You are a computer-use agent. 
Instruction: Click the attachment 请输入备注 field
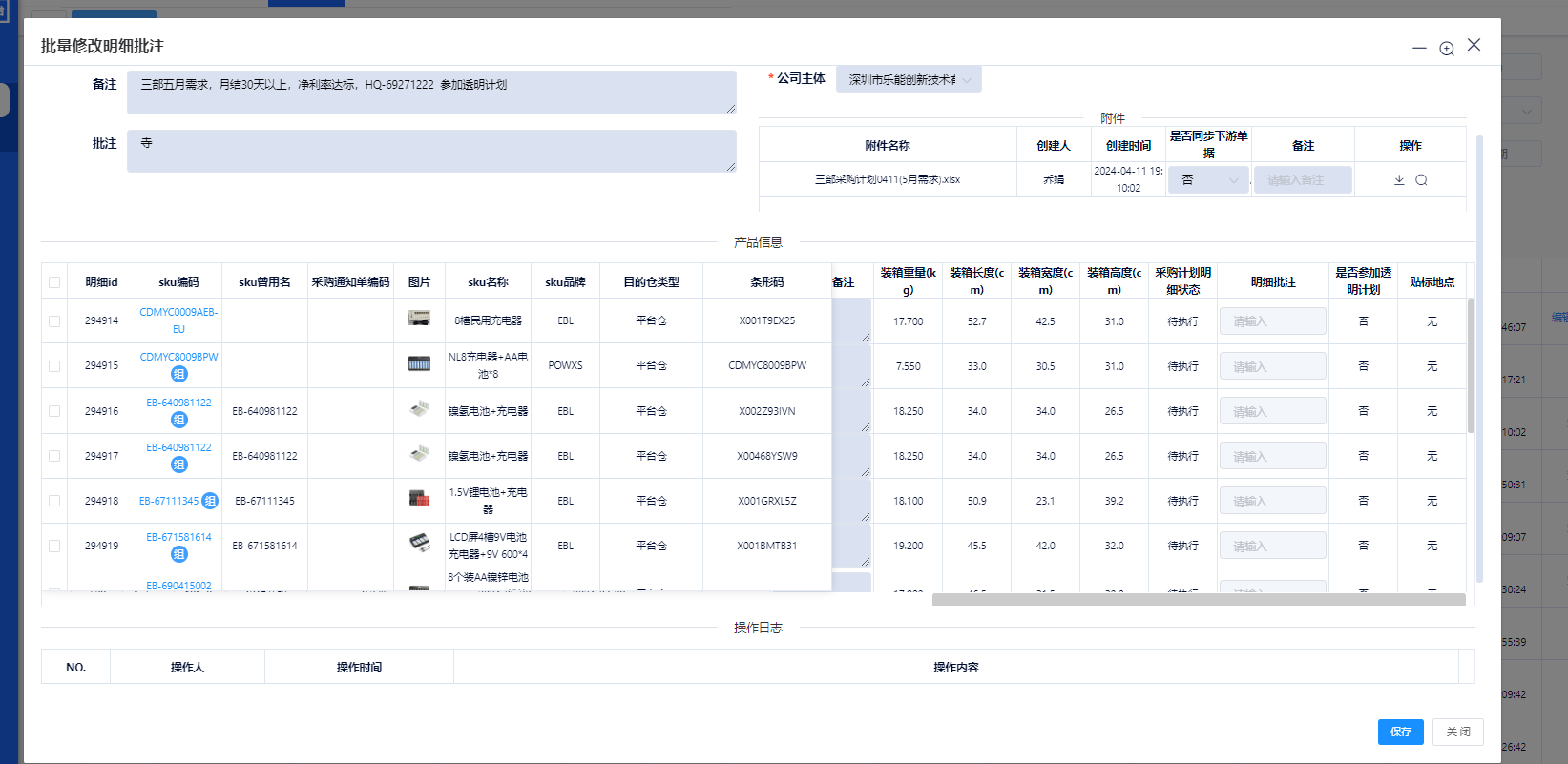tap(1303, 179)
